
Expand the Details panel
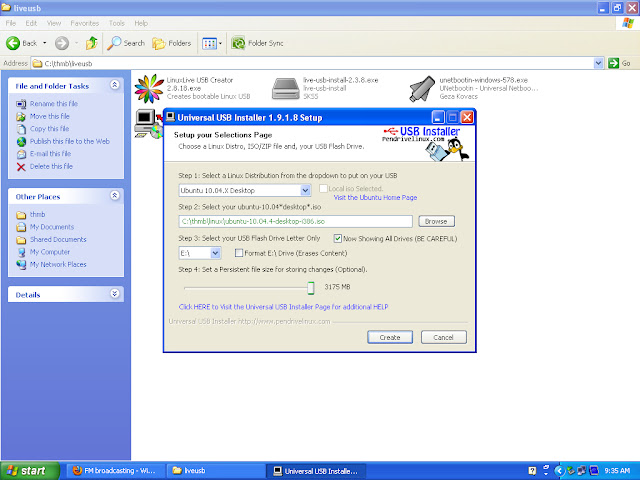pyautogui.click(x=115, y=293)
